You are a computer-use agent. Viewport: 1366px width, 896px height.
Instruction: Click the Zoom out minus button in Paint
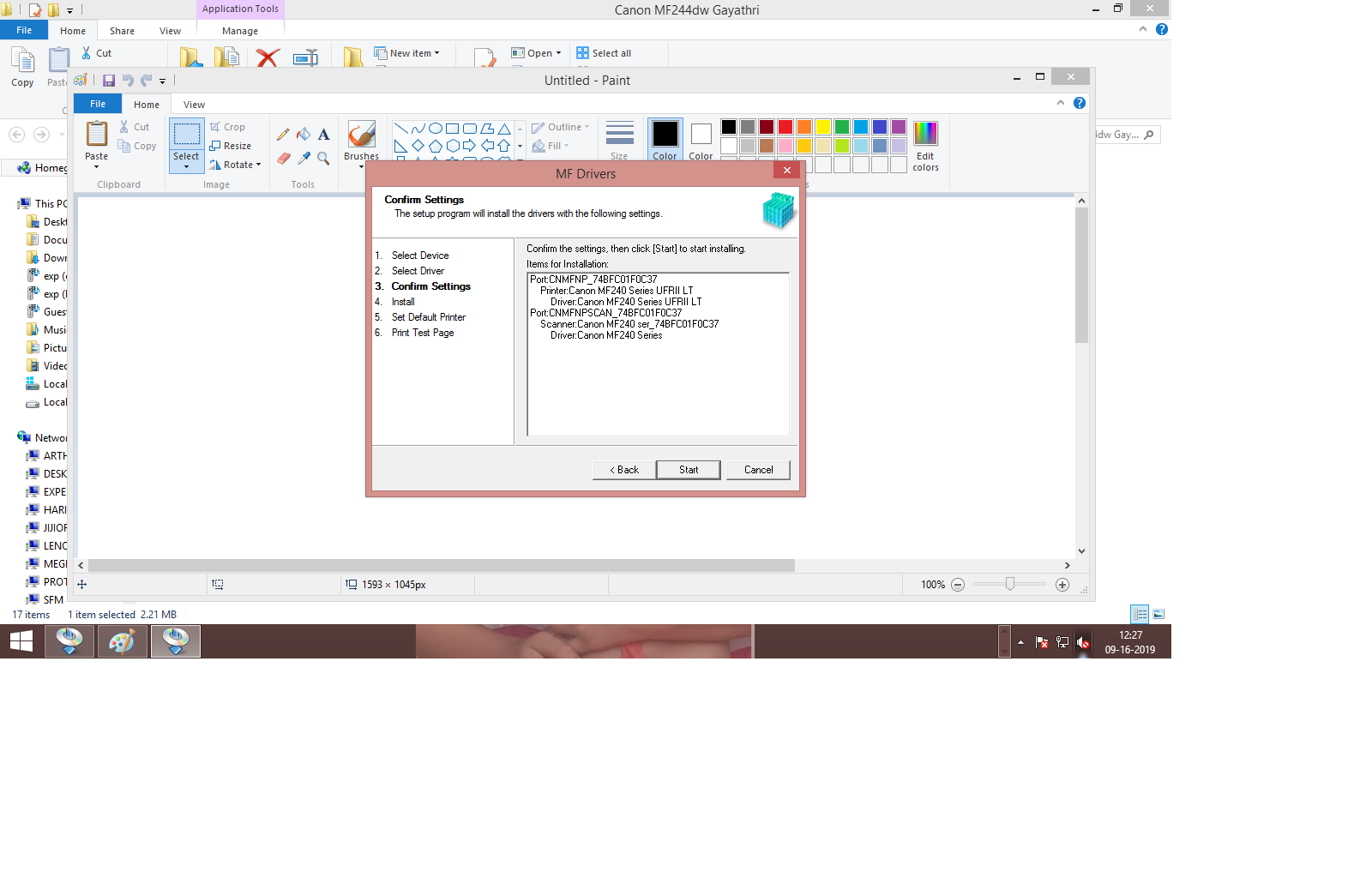point(958,585)
